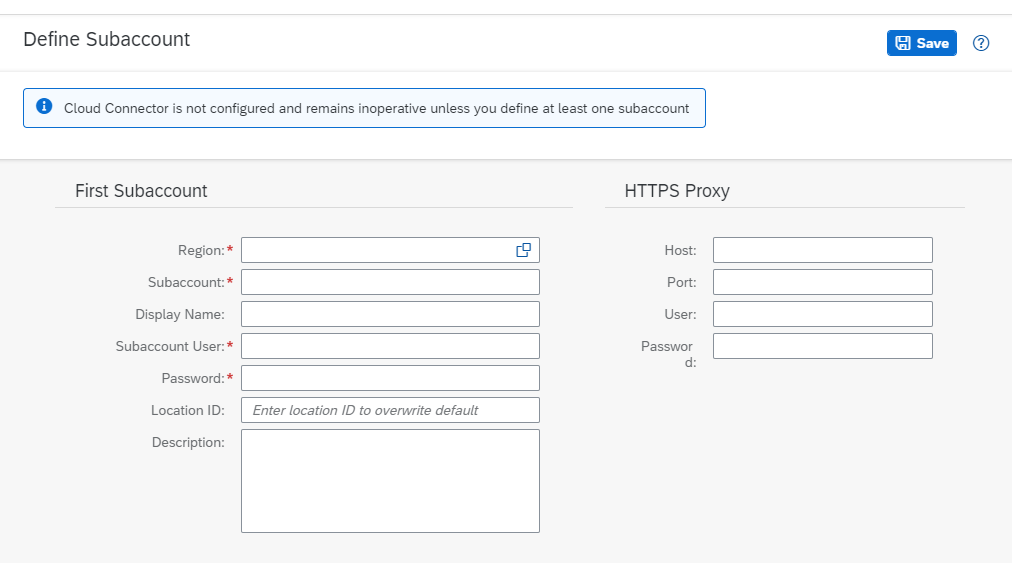Open the help question mark icon
Screen dimensions: 1012x563
coord(980,43)
